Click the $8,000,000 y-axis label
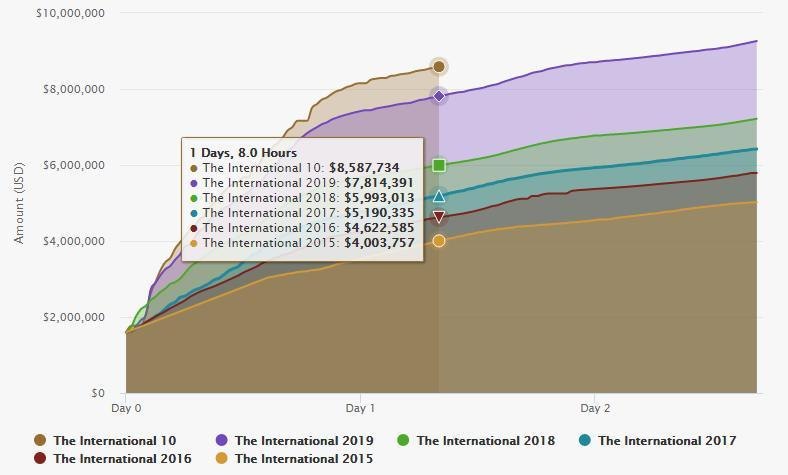The image size is (788, 475). 74,89
